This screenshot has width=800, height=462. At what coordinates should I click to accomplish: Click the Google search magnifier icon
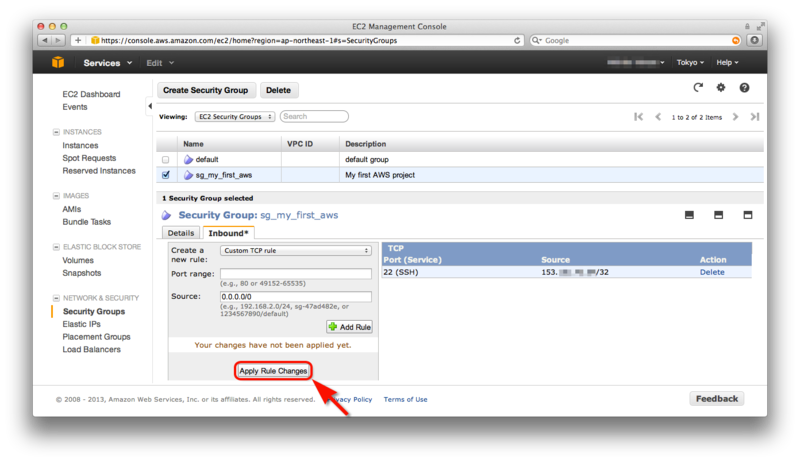[536, 40]
